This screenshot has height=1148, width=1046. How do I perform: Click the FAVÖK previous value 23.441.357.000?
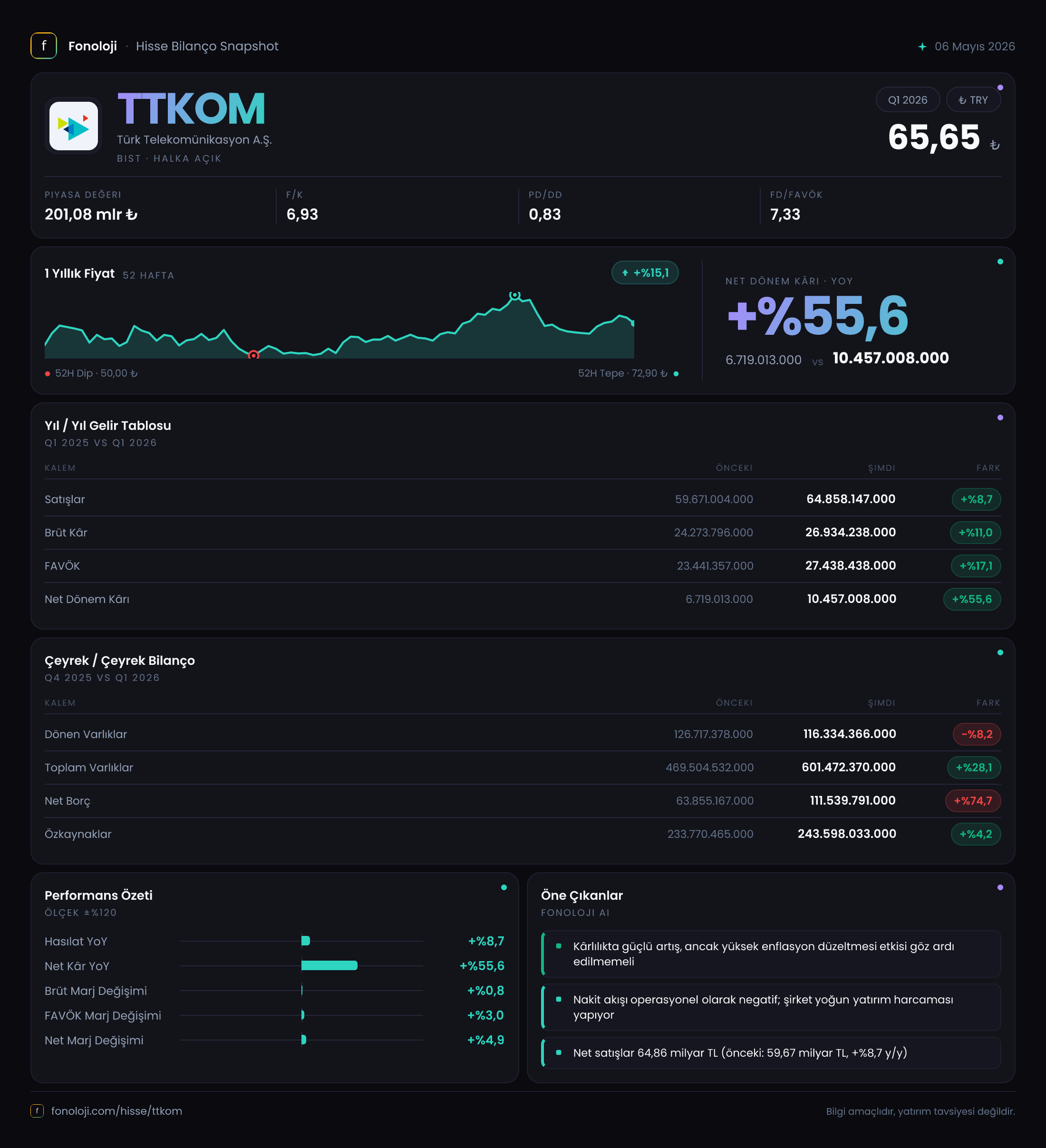(715, 566)
